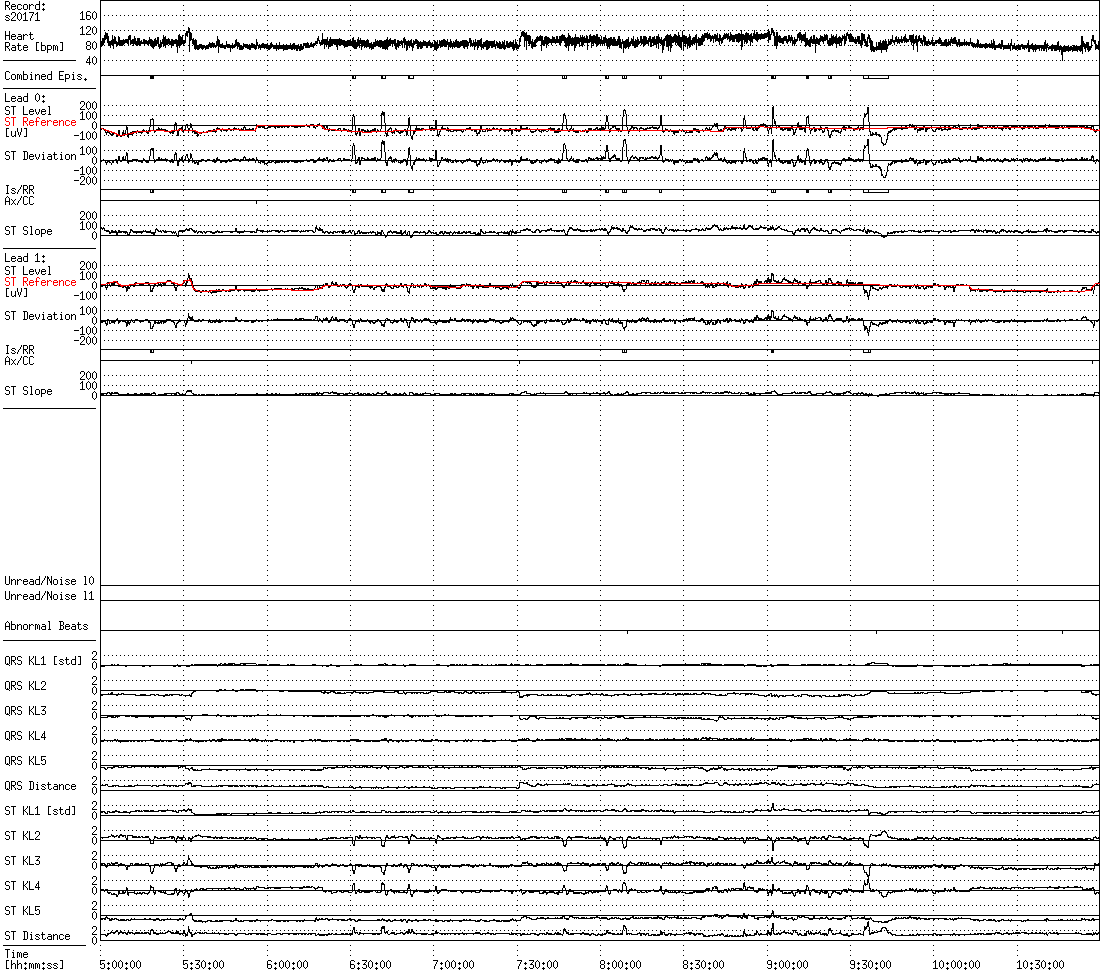Click the Combined Epis. row label
Viewport: 1100px width, 970px height.
pyautogui.click(x=46, y=76)
